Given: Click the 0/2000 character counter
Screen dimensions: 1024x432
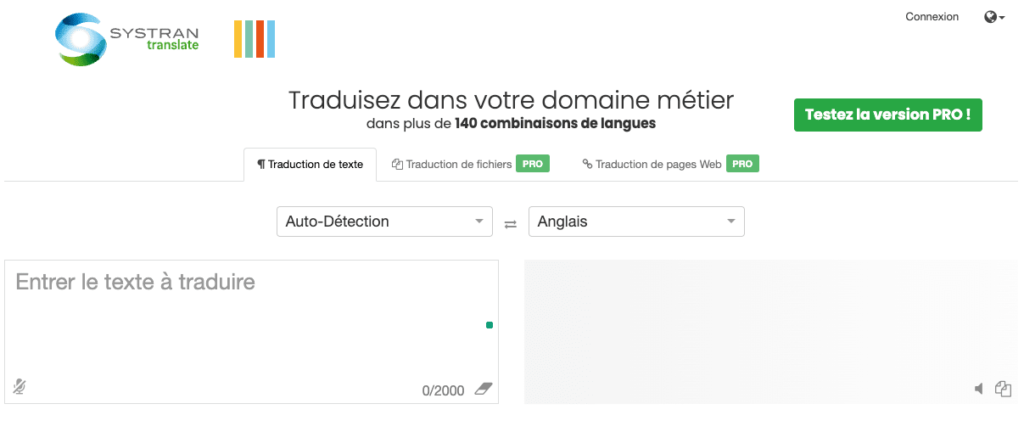Looking at the screenshot, I should tap(443, 391).
